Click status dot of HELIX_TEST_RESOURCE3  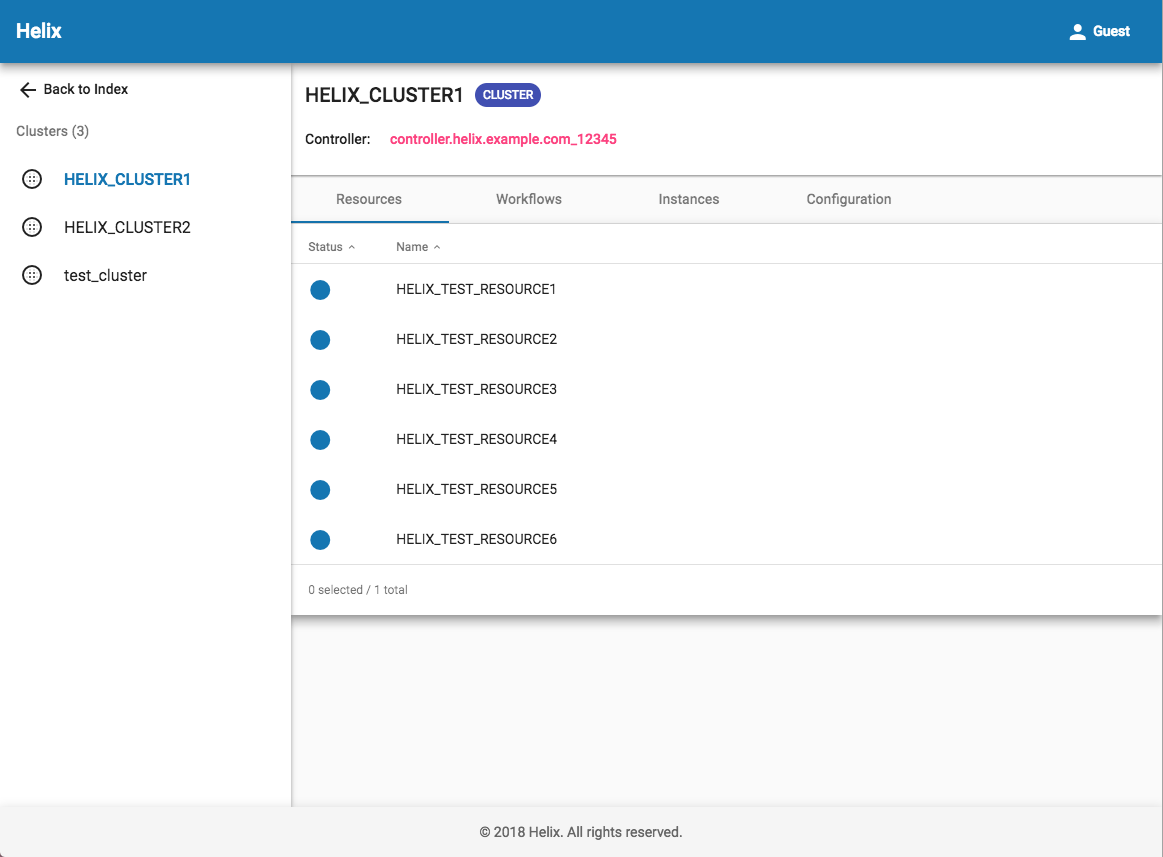[x=320, y=390]
